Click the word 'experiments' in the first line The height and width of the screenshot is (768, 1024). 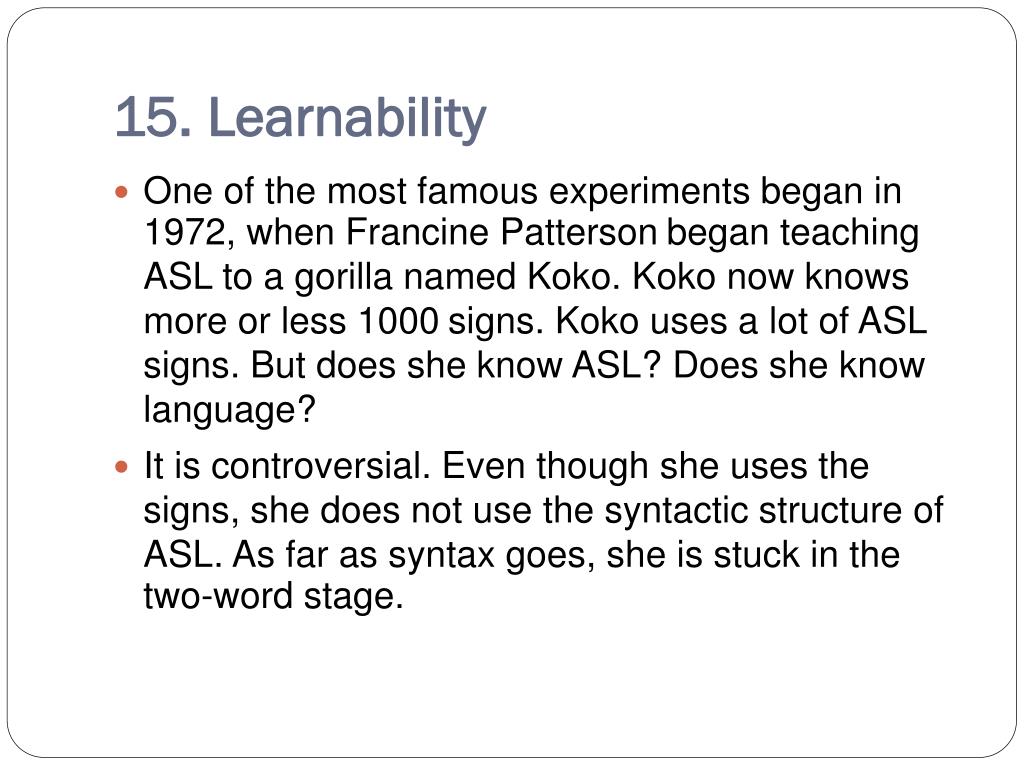click(x=649, y=193)
